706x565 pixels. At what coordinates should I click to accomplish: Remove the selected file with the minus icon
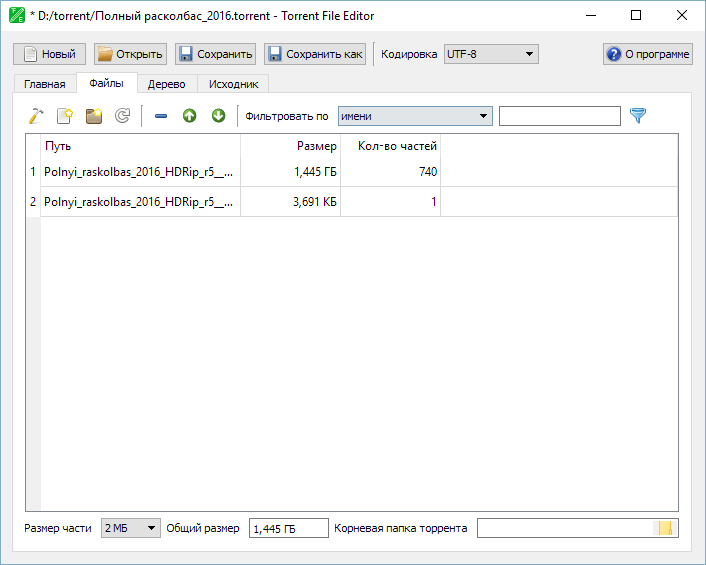(x=161, y=116)
